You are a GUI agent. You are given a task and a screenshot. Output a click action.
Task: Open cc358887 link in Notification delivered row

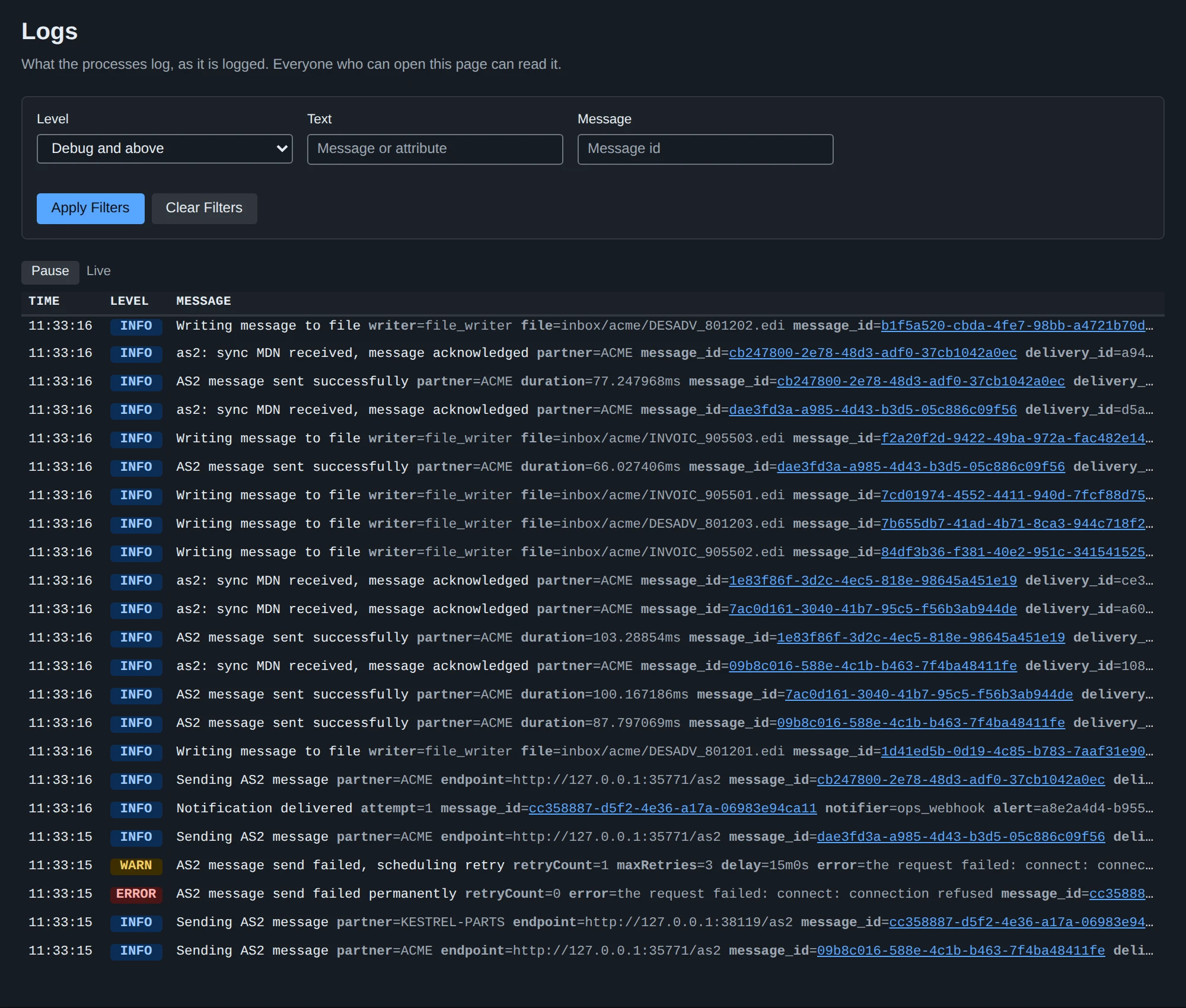click(x=672, y=809)
